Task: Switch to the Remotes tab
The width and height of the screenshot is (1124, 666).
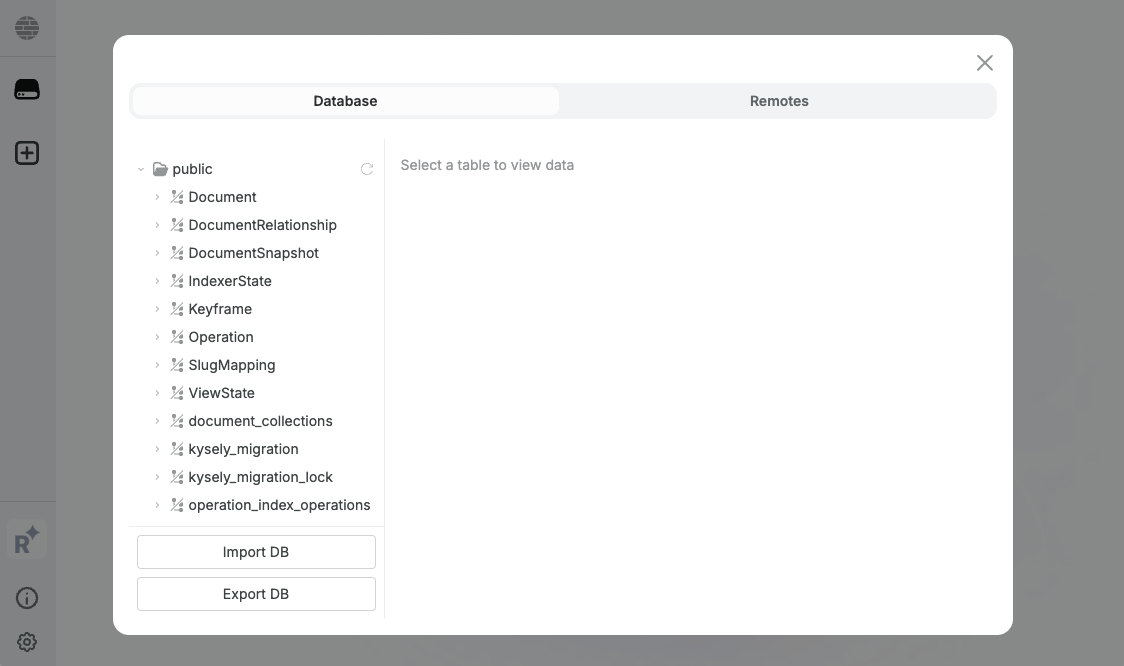Action: click(x=779, y=101)
